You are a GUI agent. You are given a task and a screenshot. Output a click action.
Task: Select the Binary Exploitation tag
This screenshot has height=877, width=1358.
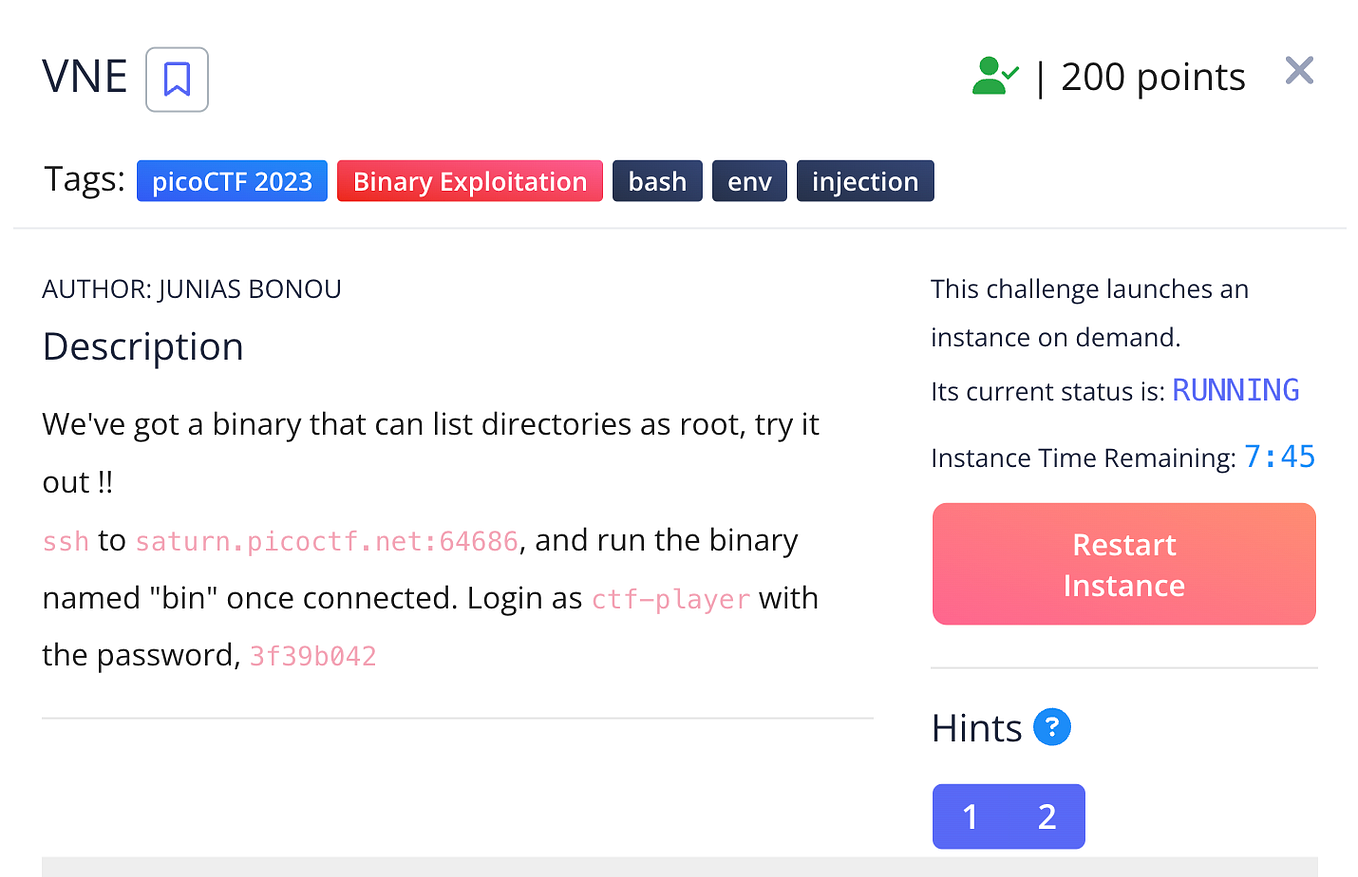pyautogui.click(x=469, y=181)
